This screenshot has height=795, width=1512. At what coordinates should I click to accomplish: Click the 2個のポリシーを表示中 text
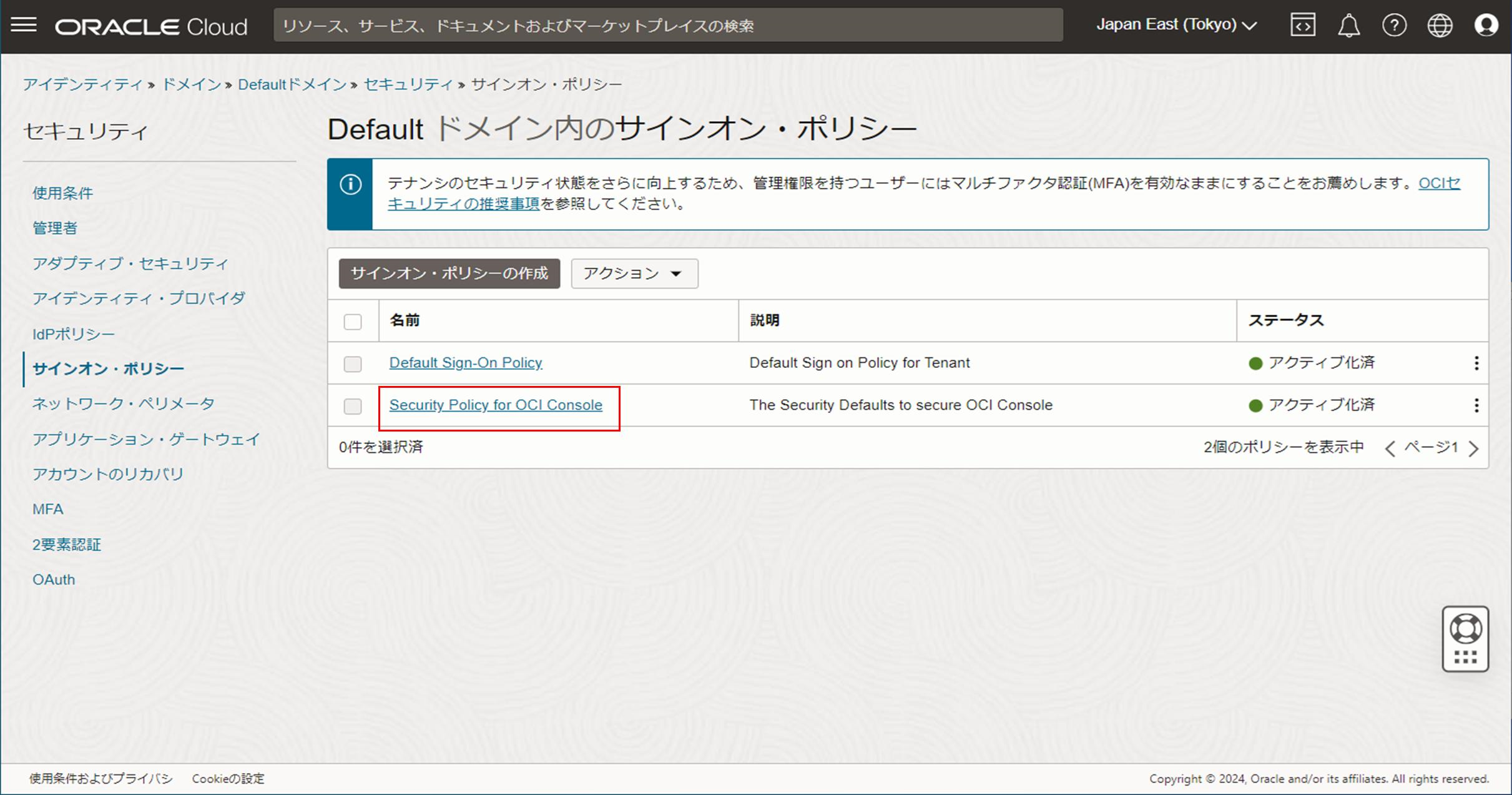(x=1284, y=447)
